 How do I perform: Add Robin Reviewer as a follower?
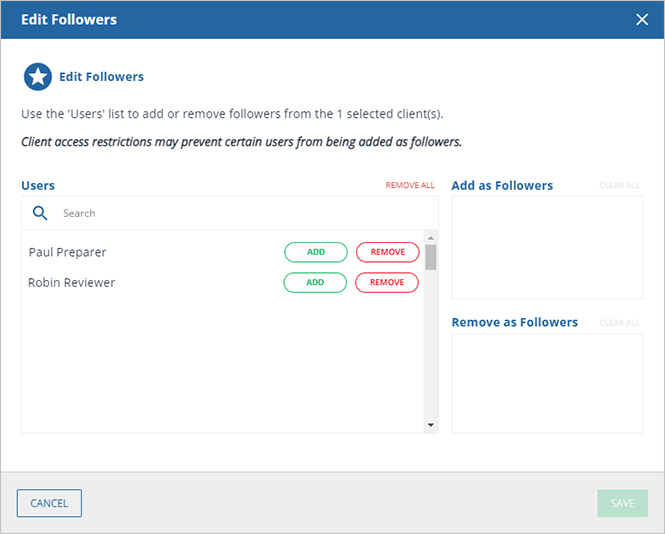(315, 282)
